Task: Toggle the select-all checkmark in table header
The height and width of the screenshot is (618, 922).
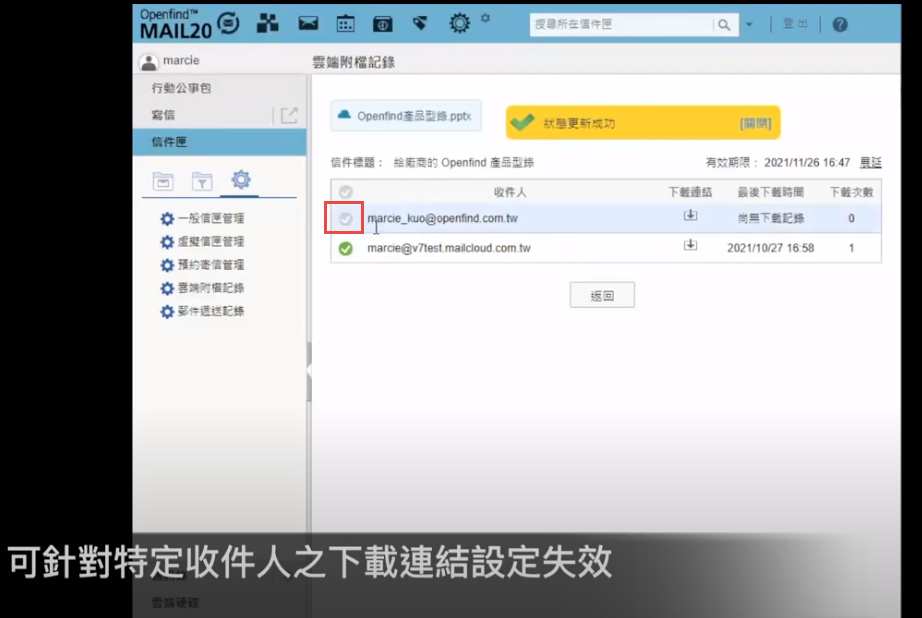Action: 346,192
